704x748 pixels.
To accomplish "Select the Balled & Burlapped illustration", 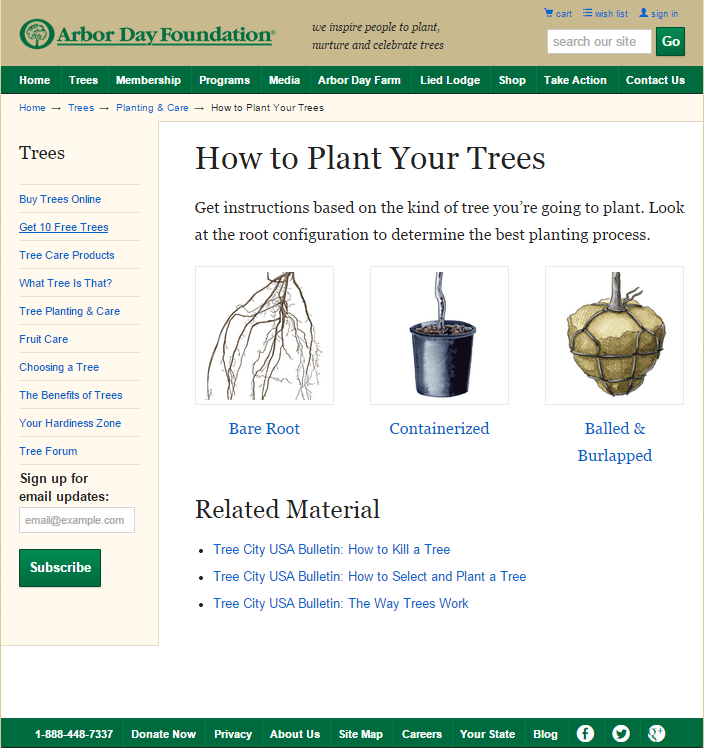I will coord(614,335).
